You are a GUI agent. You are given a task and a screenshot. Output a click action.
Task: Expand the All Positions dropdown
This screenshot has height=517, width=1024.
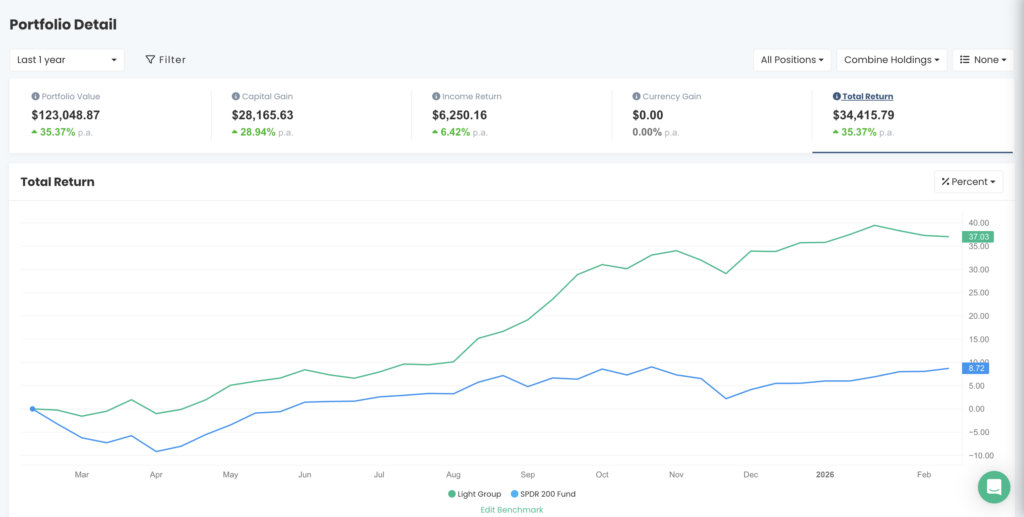pyautogui.click(x=792, y=60)
